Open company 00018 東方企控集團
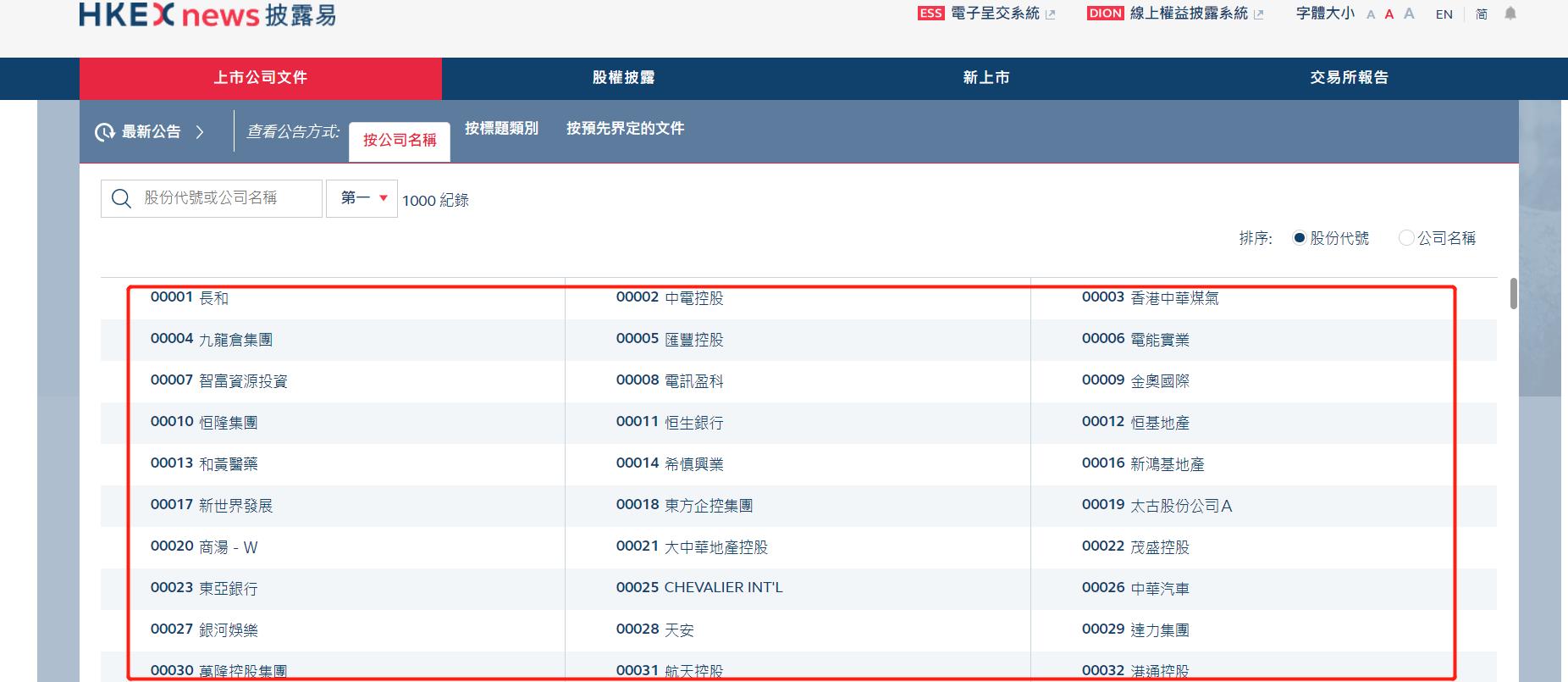The height and width of the screenshot is (682, 1568). pos(684,506)
